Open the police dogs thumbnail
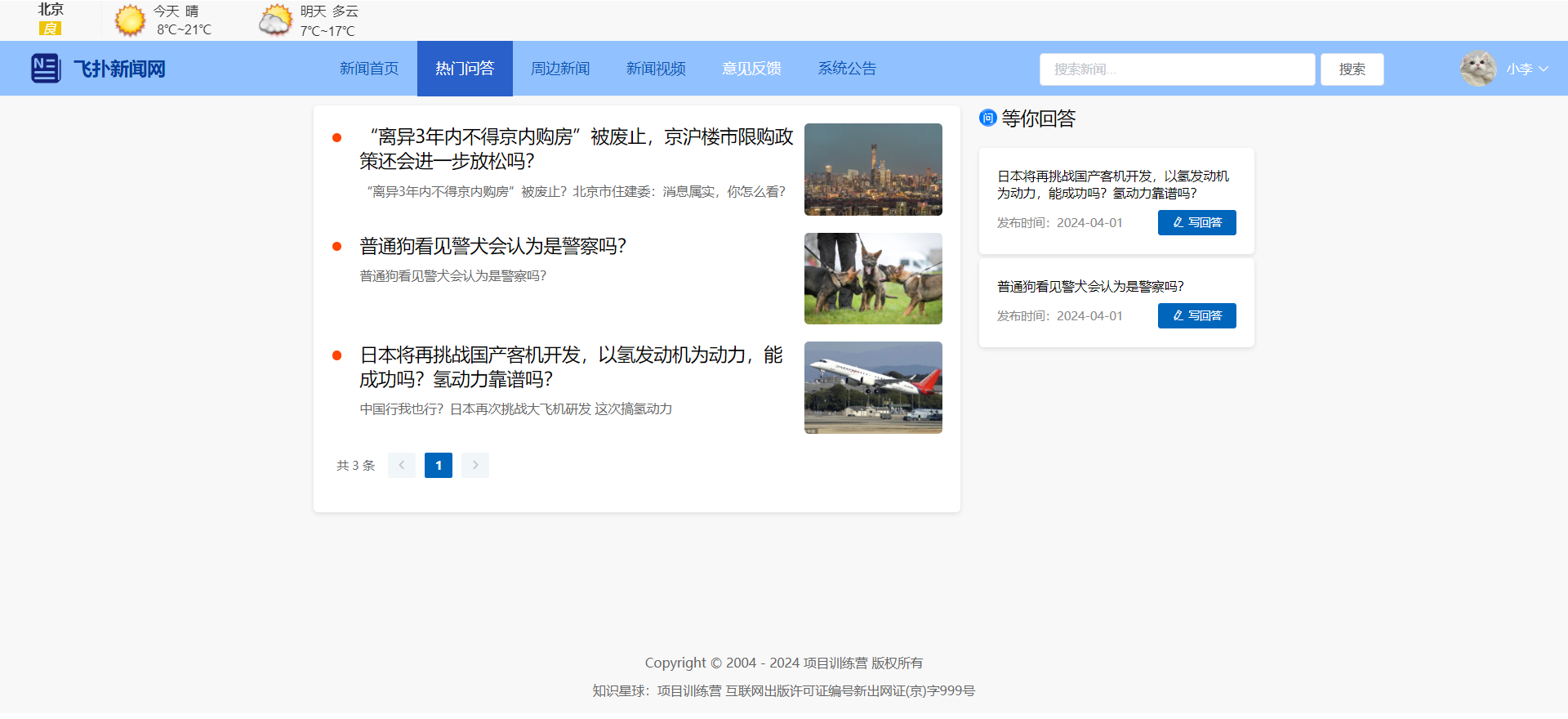The height and width of the screenshot is (719, 1568). pos(873,279)
